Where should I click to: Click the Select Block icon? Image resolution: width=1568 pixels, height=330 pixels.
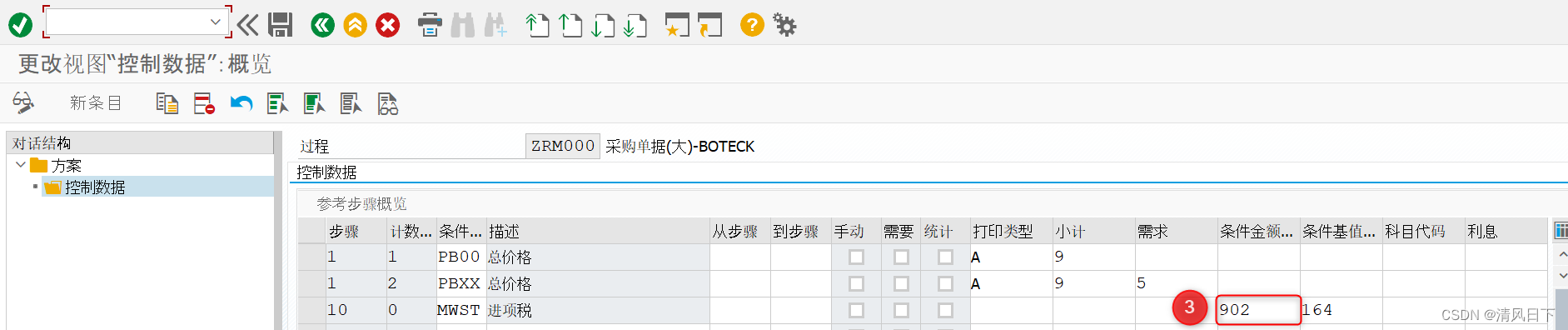[x=314, y=103]
